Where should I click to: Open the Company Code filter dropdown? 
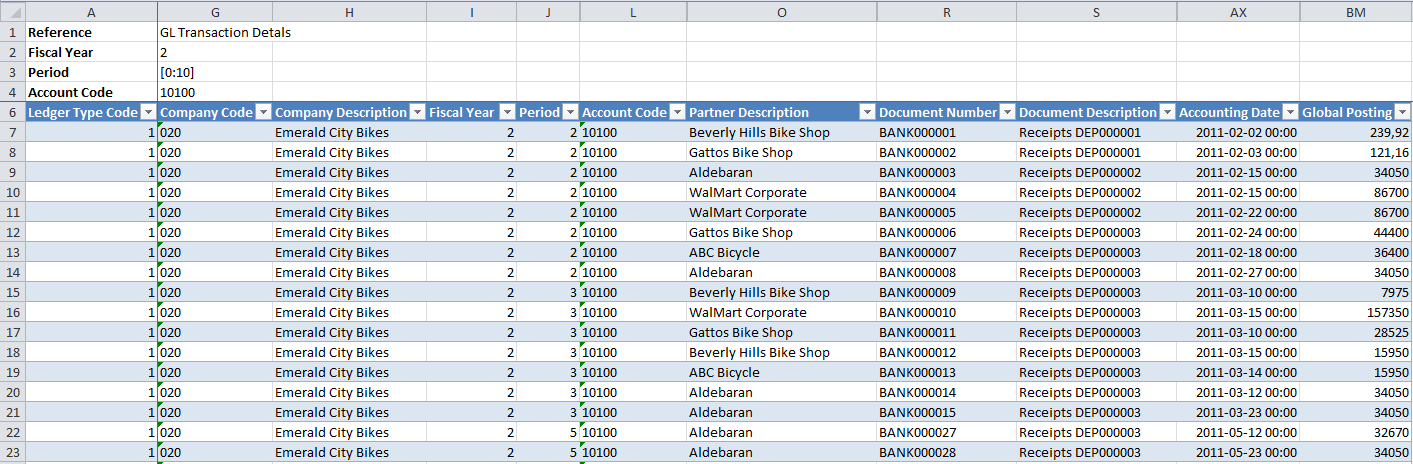(x=263, y=113)
